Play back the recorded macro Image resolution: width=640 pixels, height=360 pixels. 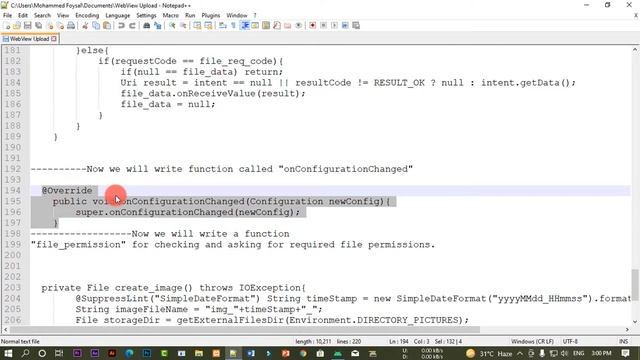click(x=334, y=25)
